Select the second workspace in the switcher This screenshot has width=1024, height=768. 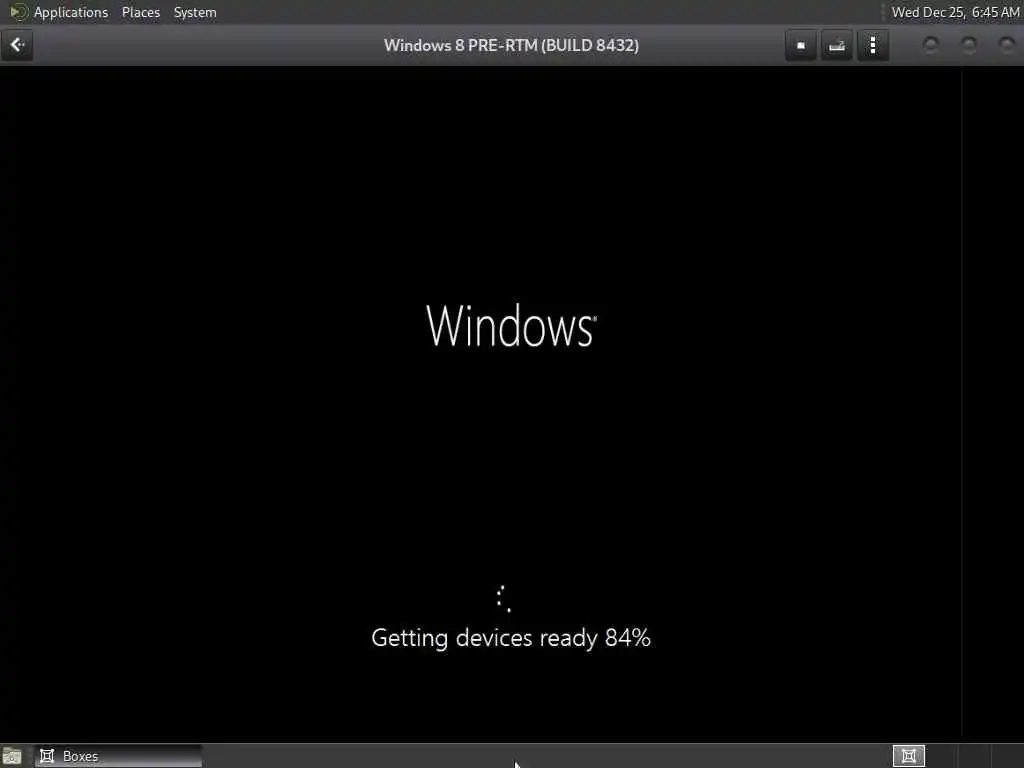click(x=942, y=756)
